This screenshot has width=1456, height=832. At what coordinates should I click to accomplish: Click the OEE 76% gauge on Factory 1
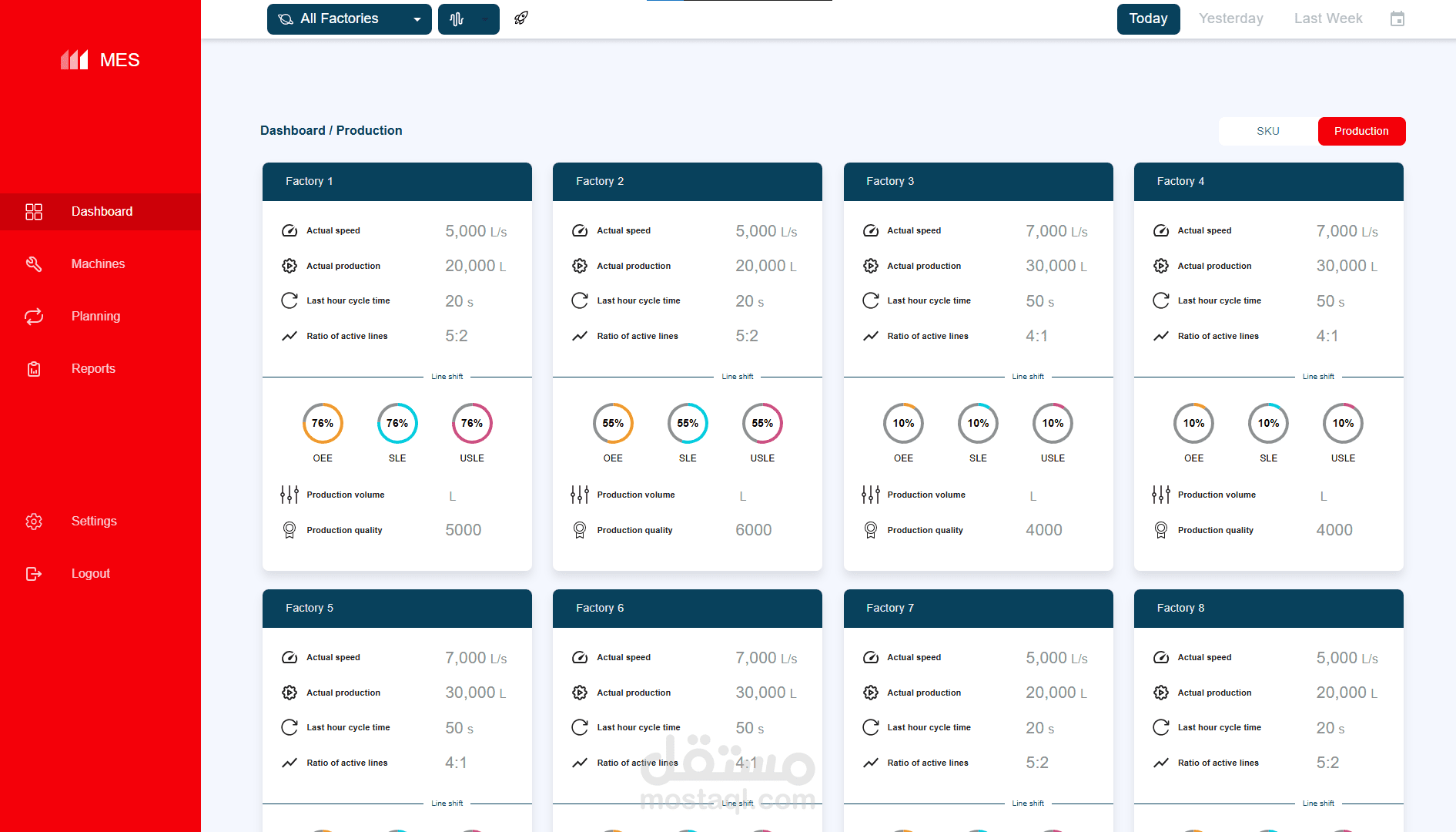pyautogui.click(x=323, y=423)
